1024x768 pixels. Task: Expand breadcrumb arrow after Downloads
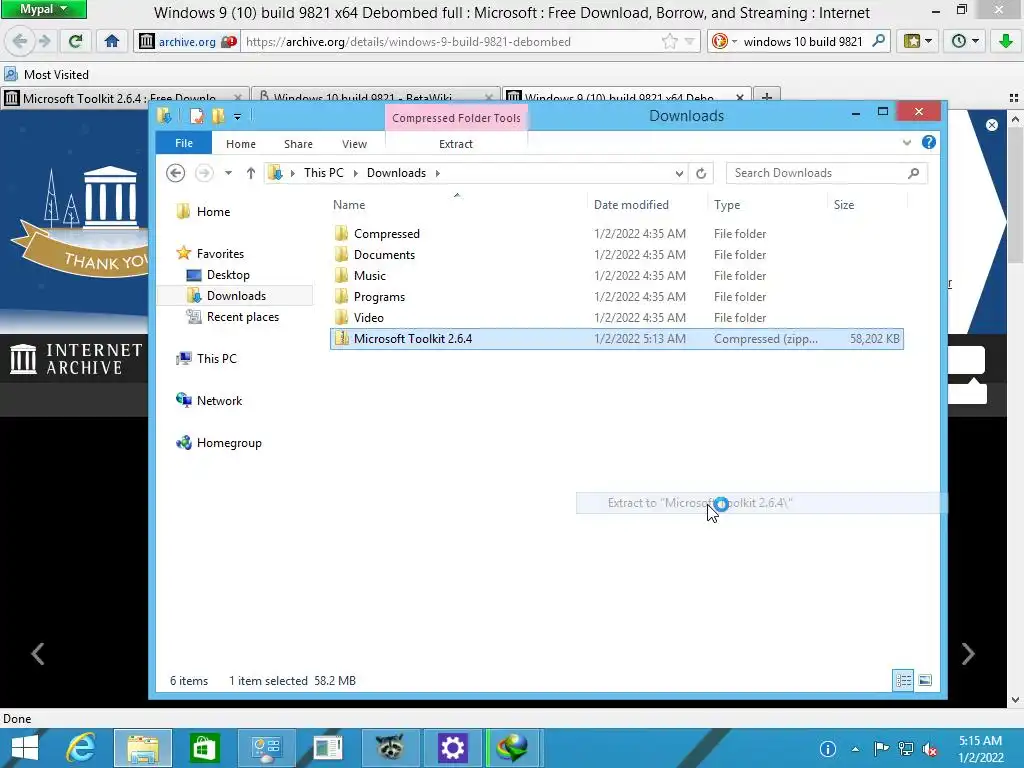(438, 173)
